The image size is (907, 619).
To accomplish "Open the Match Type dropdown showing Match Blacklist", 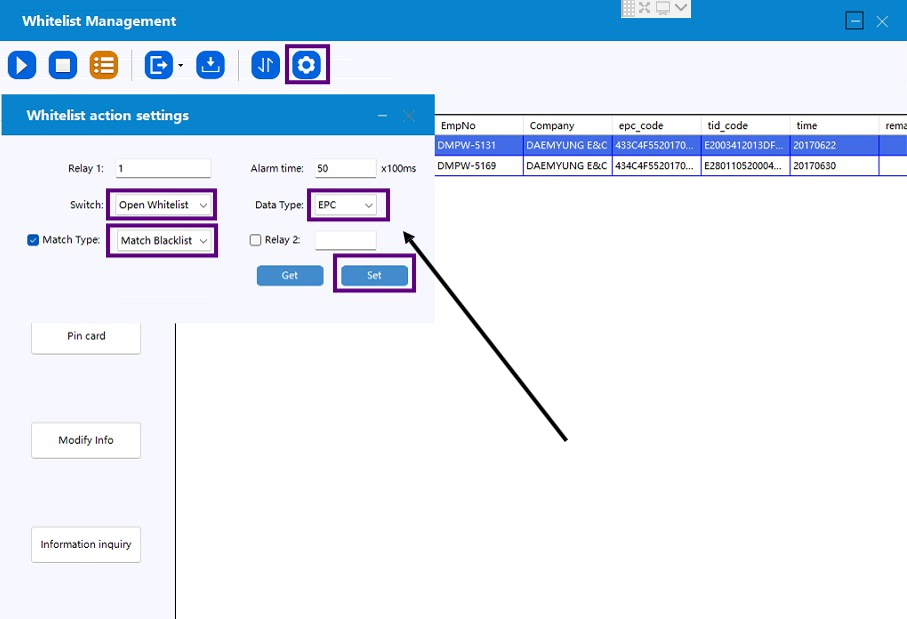I will 164,241.
